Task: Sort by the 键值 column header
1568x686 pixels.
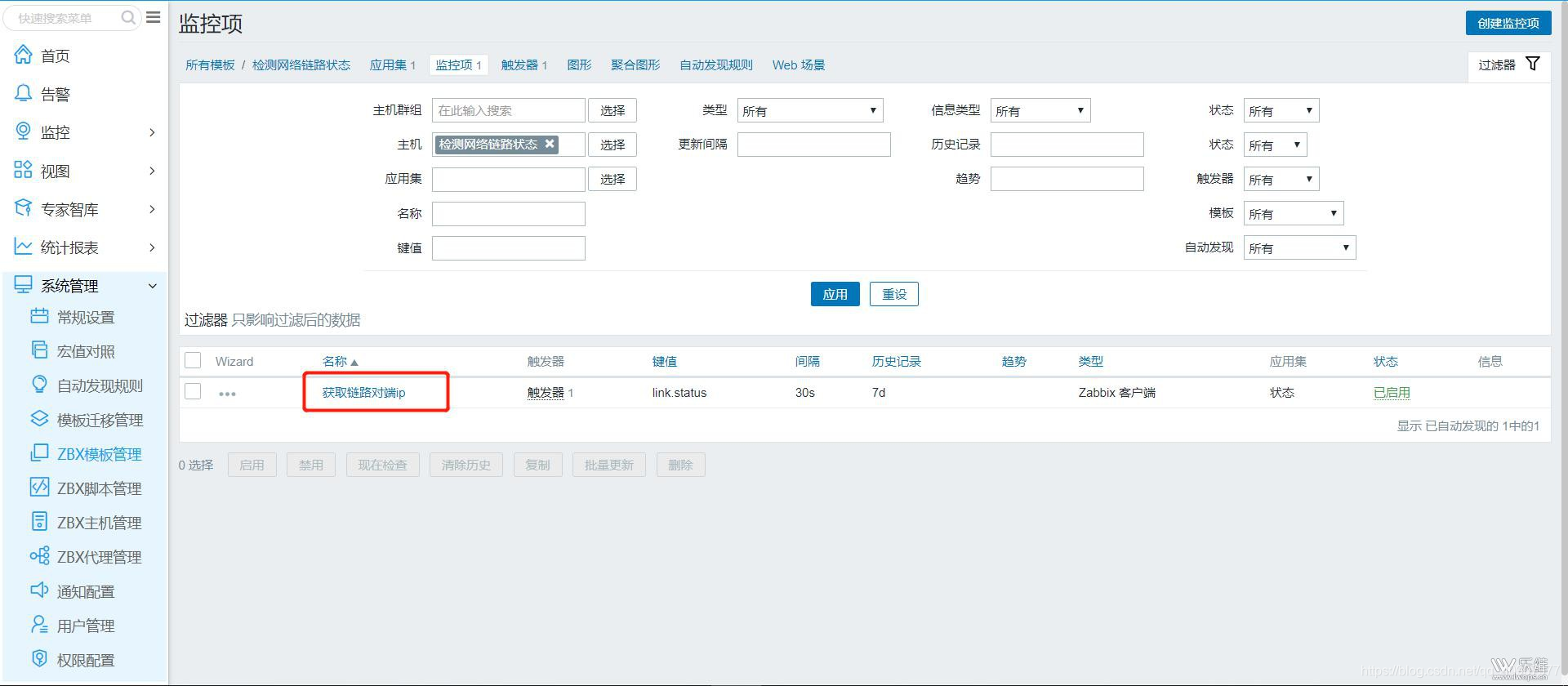Action: [664, 361]
